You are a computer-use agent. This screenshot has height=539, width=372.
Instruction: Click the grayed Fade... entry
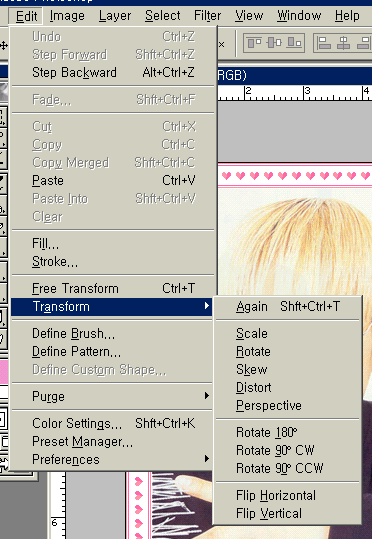[113, 100]
